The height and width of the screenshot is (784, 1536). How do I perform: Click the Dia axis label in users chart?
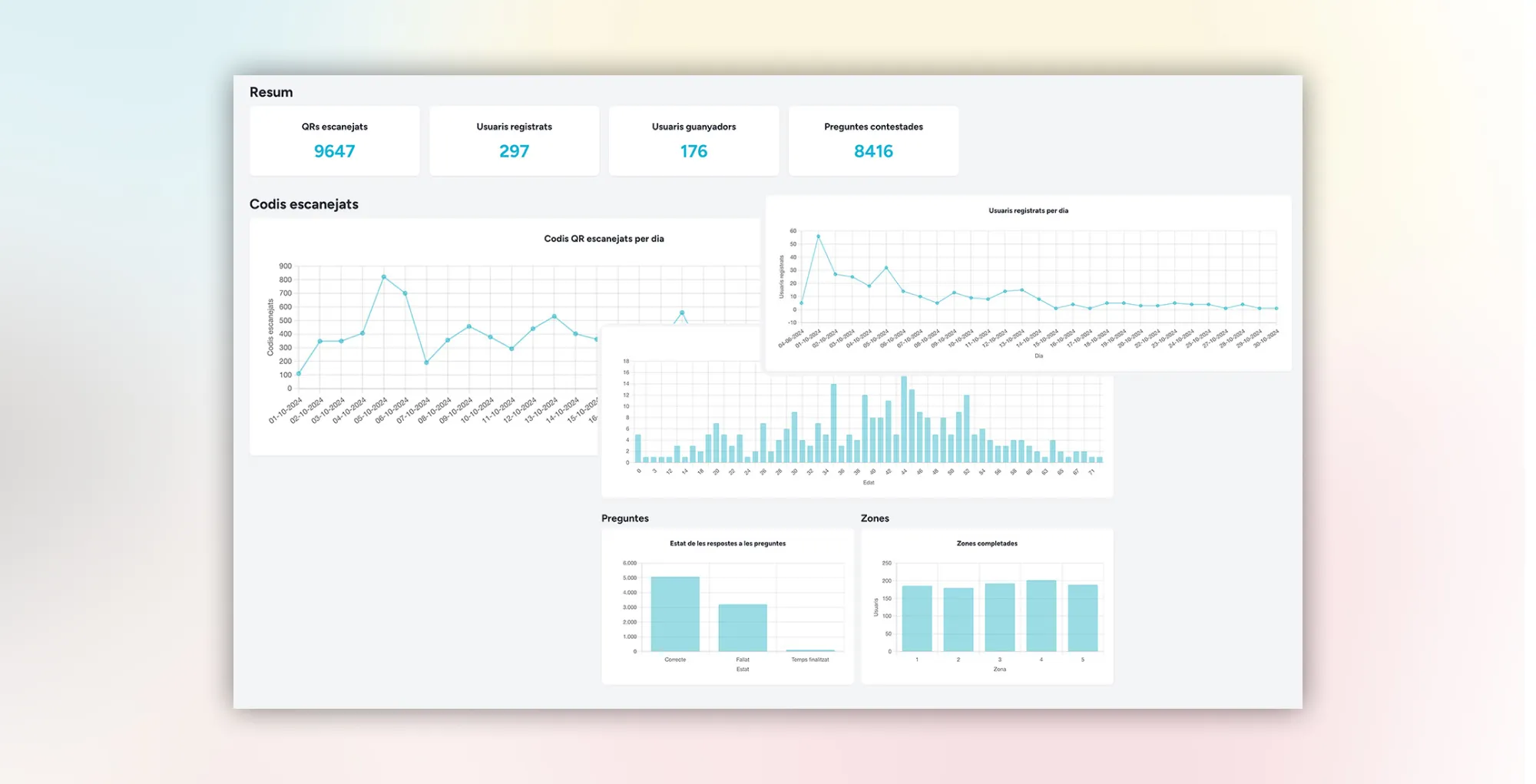[x=1038, y=356]
